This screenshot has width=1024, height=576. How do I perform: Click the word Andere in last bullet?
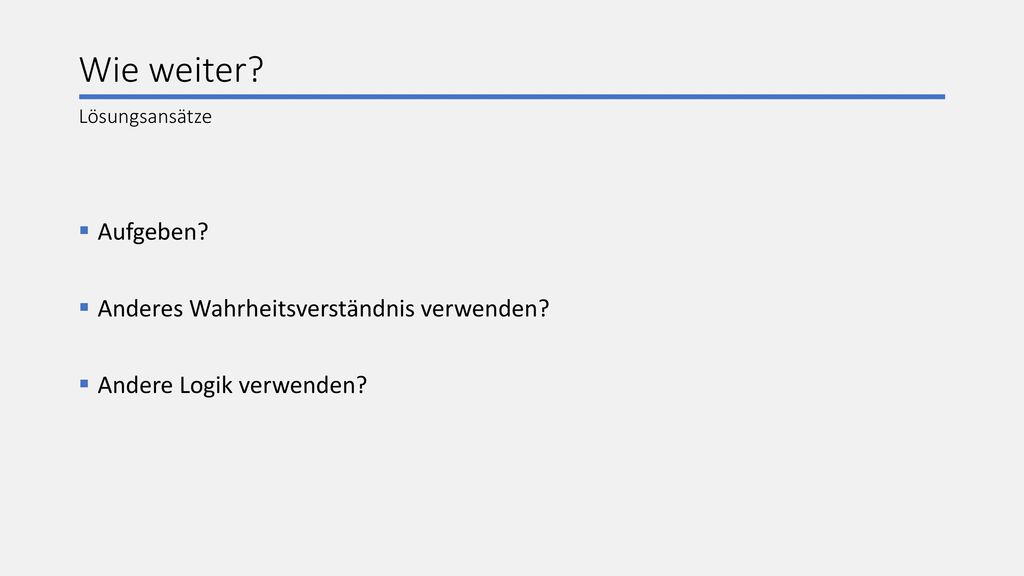pyautogui.click(x=136, y=385)
